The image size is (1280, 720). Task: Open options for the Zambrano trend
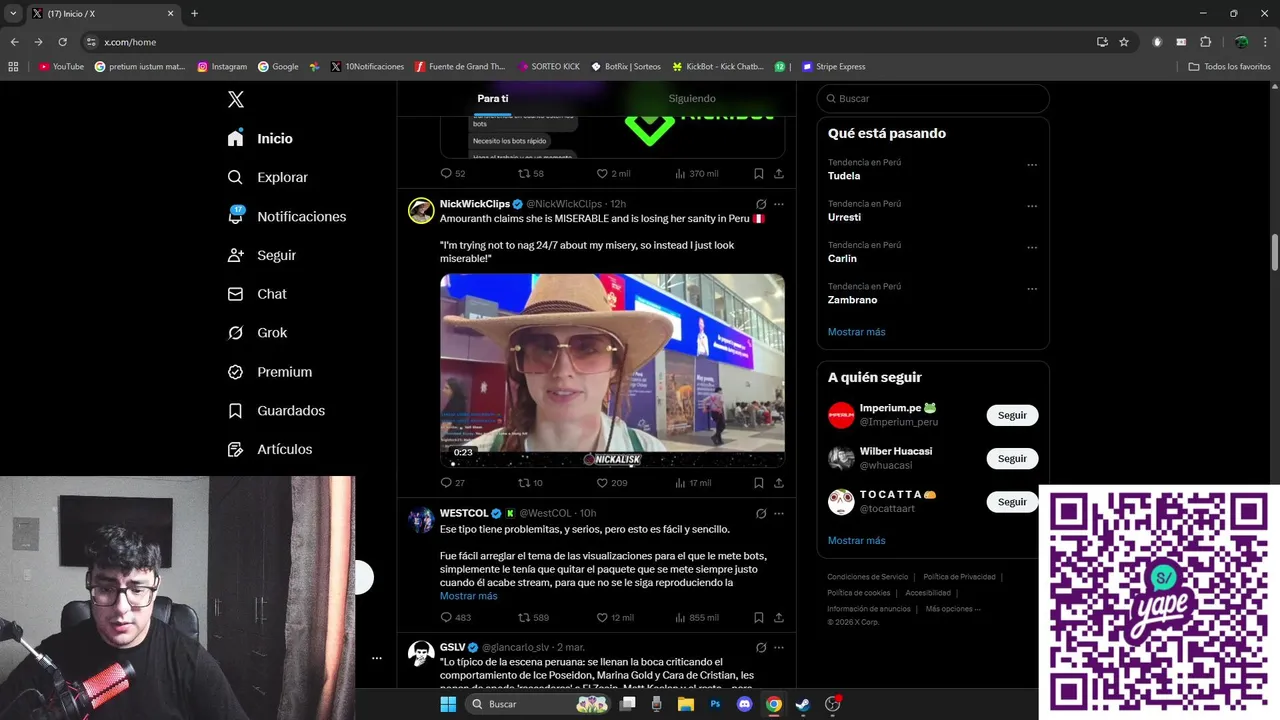1032,289
